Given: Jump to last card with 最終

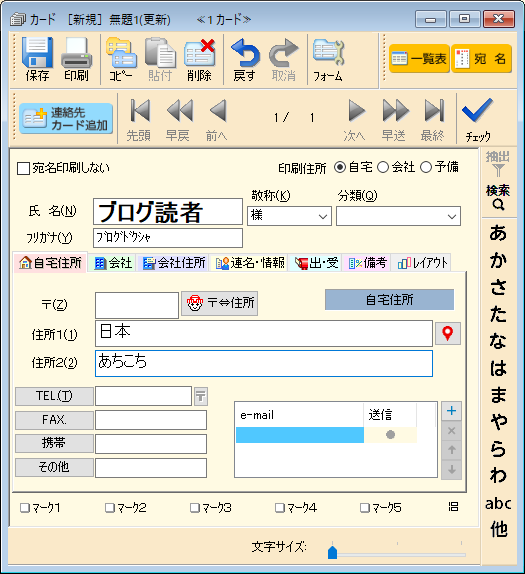Looking at the screenshot, I should coord(433,120).
